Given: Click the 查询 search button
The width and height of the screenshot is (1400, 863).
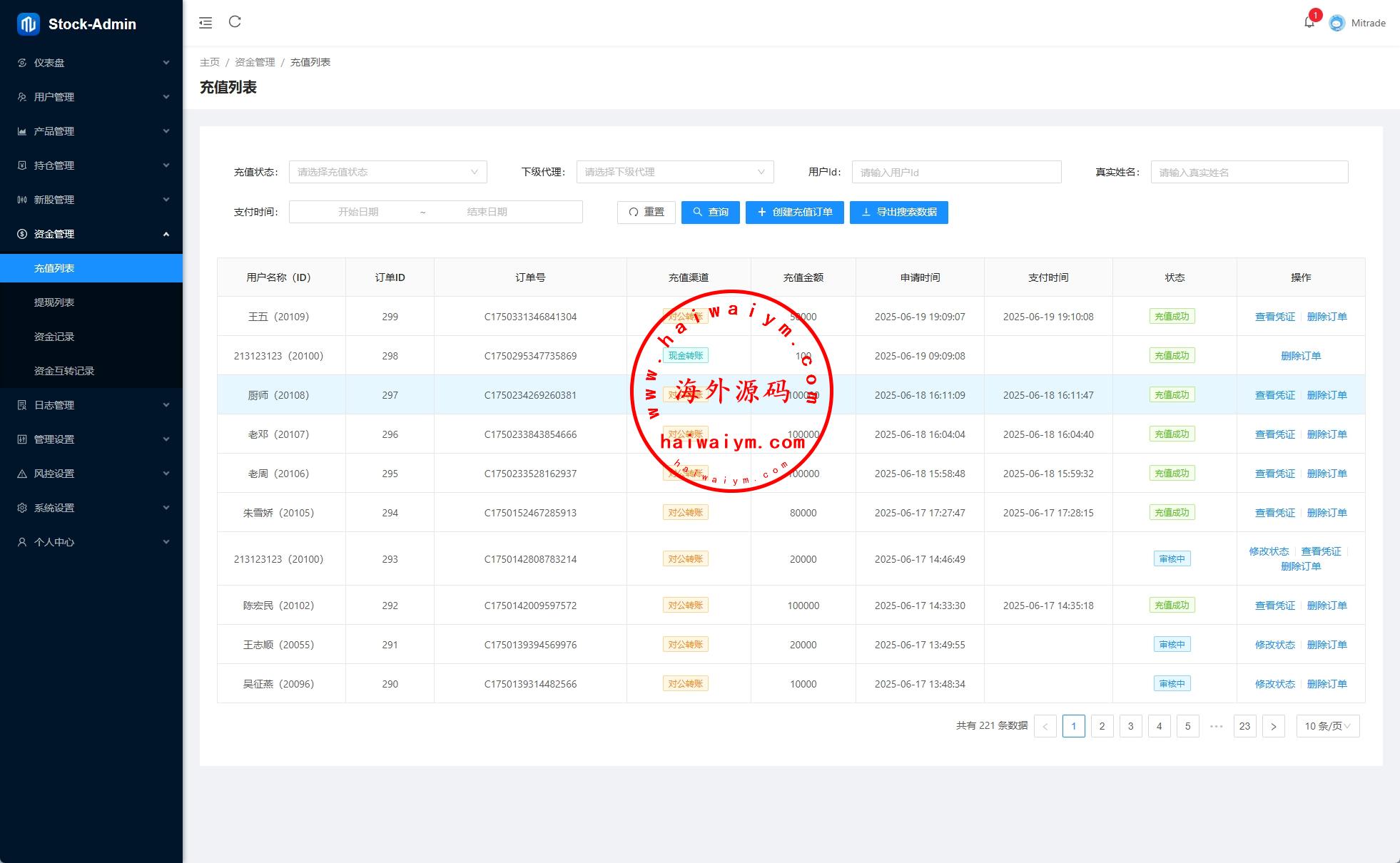Looking at the screenshot, I should click(710, 212).
